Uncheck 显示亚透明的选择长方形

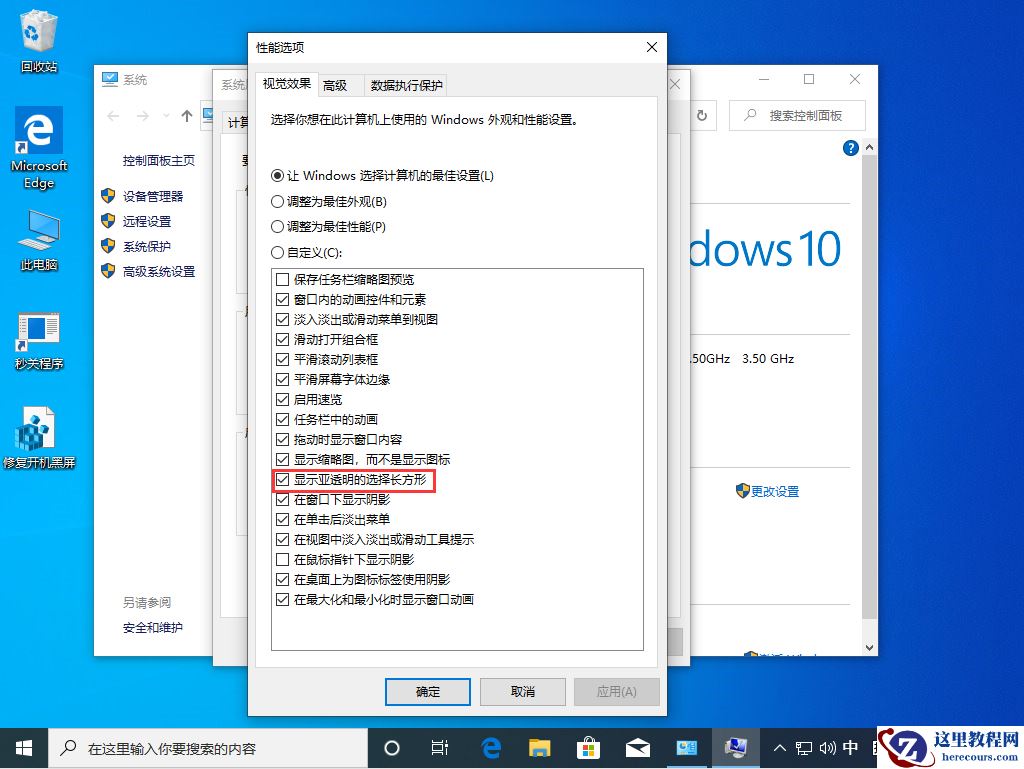282,479
